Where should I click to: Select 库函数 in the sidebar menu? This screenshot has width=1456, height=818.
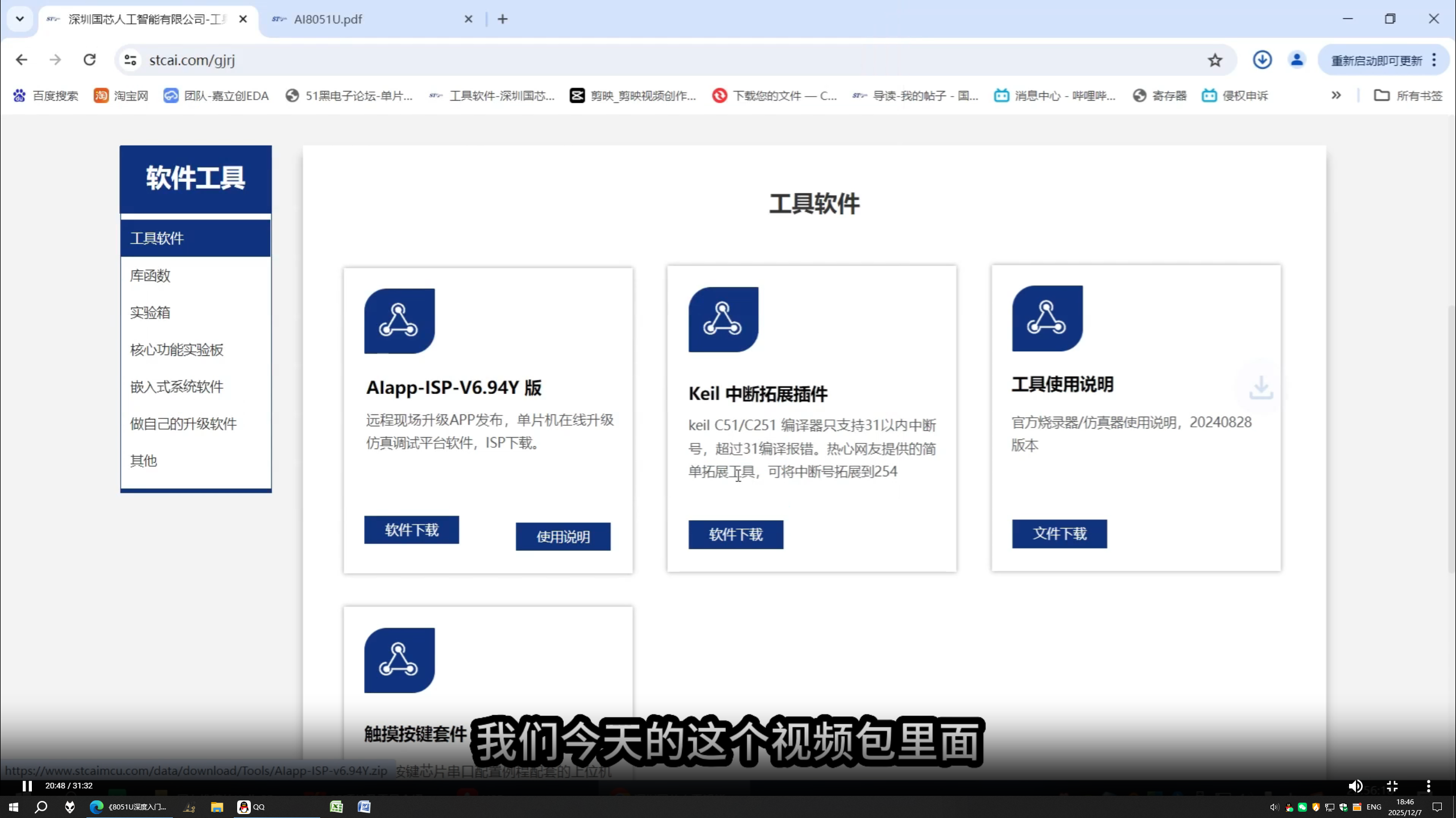point(150,276)
